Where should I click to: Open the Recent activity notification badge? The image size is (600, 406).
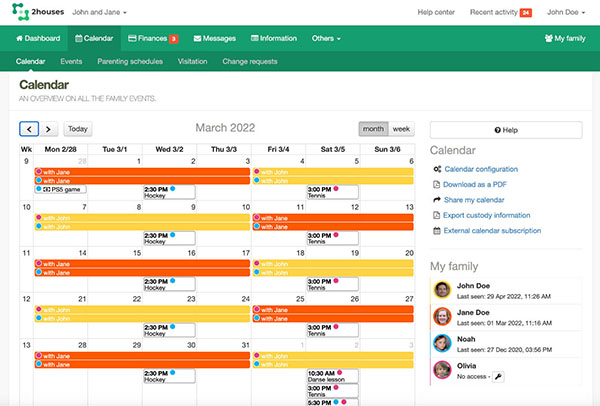[553, 12]
